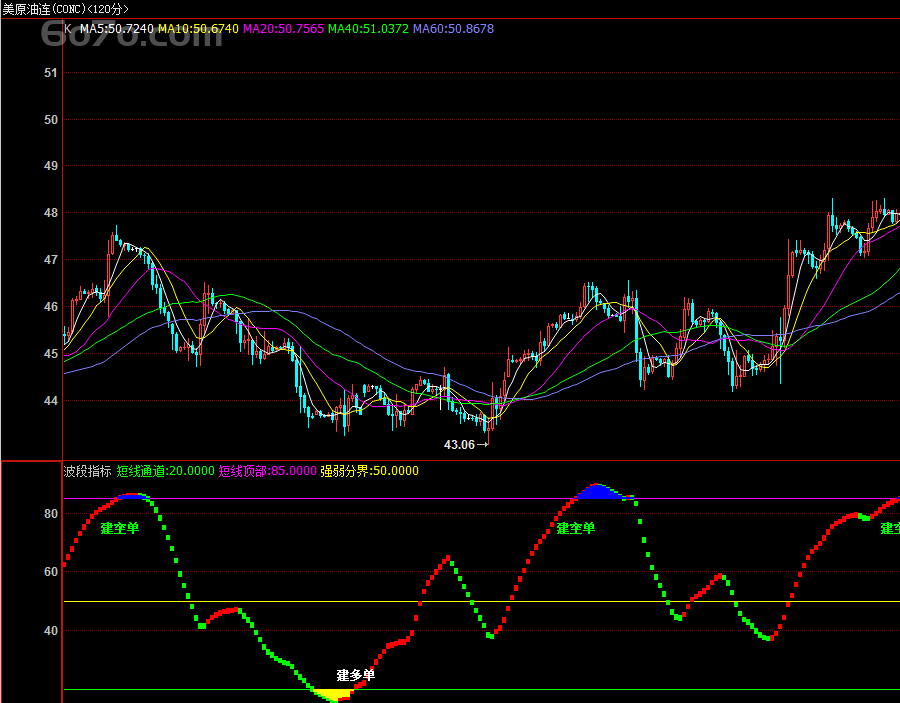Select the 短线通道 20.0000 parameter label
Viewport: 900px width, 703px height.
pos(165,471)
